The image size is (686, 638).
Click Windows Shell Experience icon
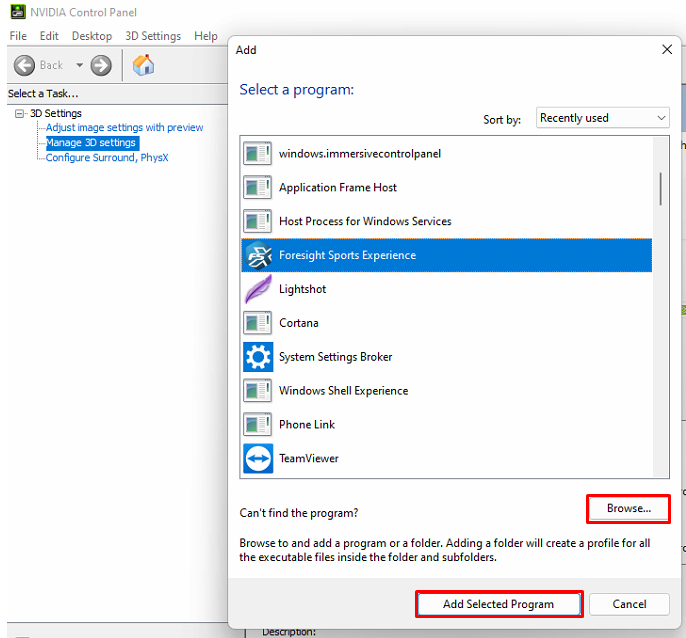pos(258,390)
